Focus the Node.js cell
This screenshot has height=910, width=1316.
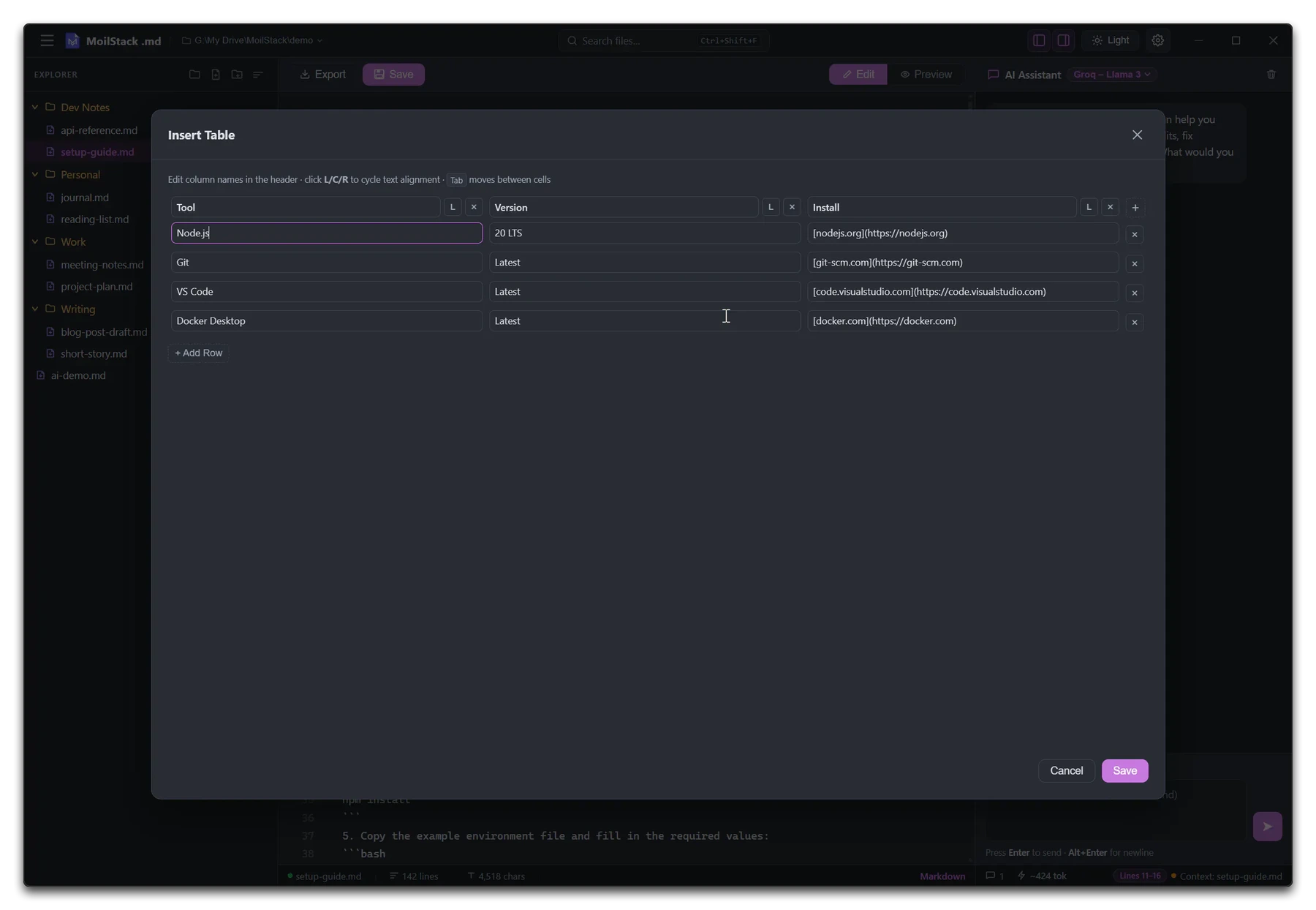coord(327,233)
